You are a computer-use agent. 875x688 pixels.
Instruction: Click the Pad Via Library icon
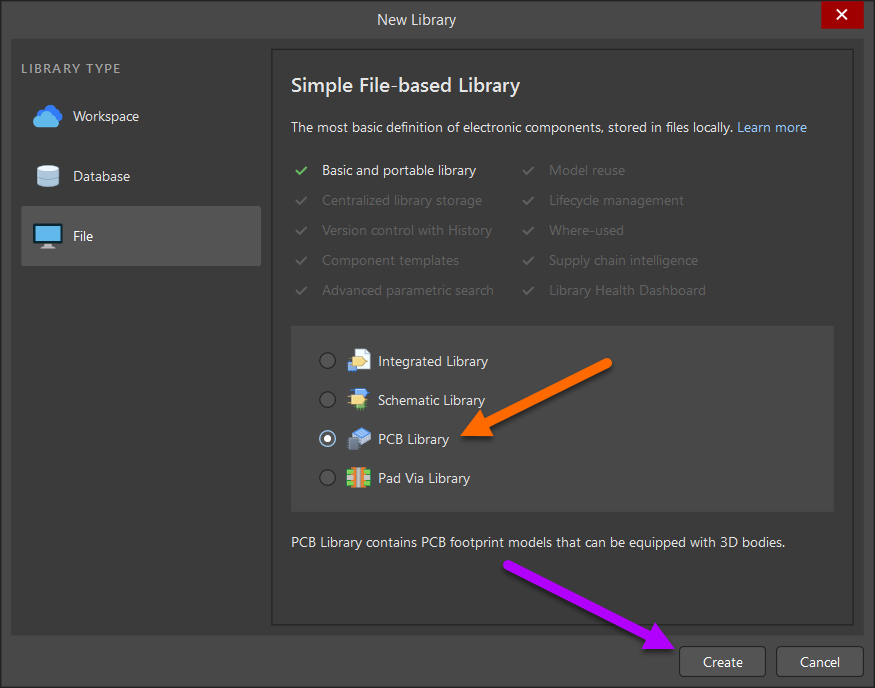click(x=358, y=478)
